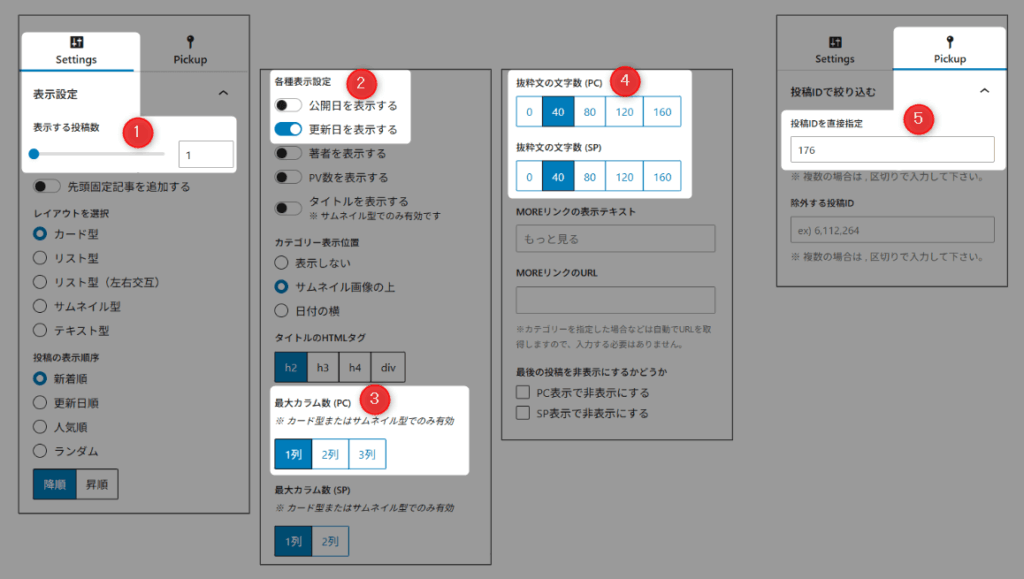This screenshot has width=1024, height=579.
Task: Set SP excerpt length to 0
Action: [529, 176]
